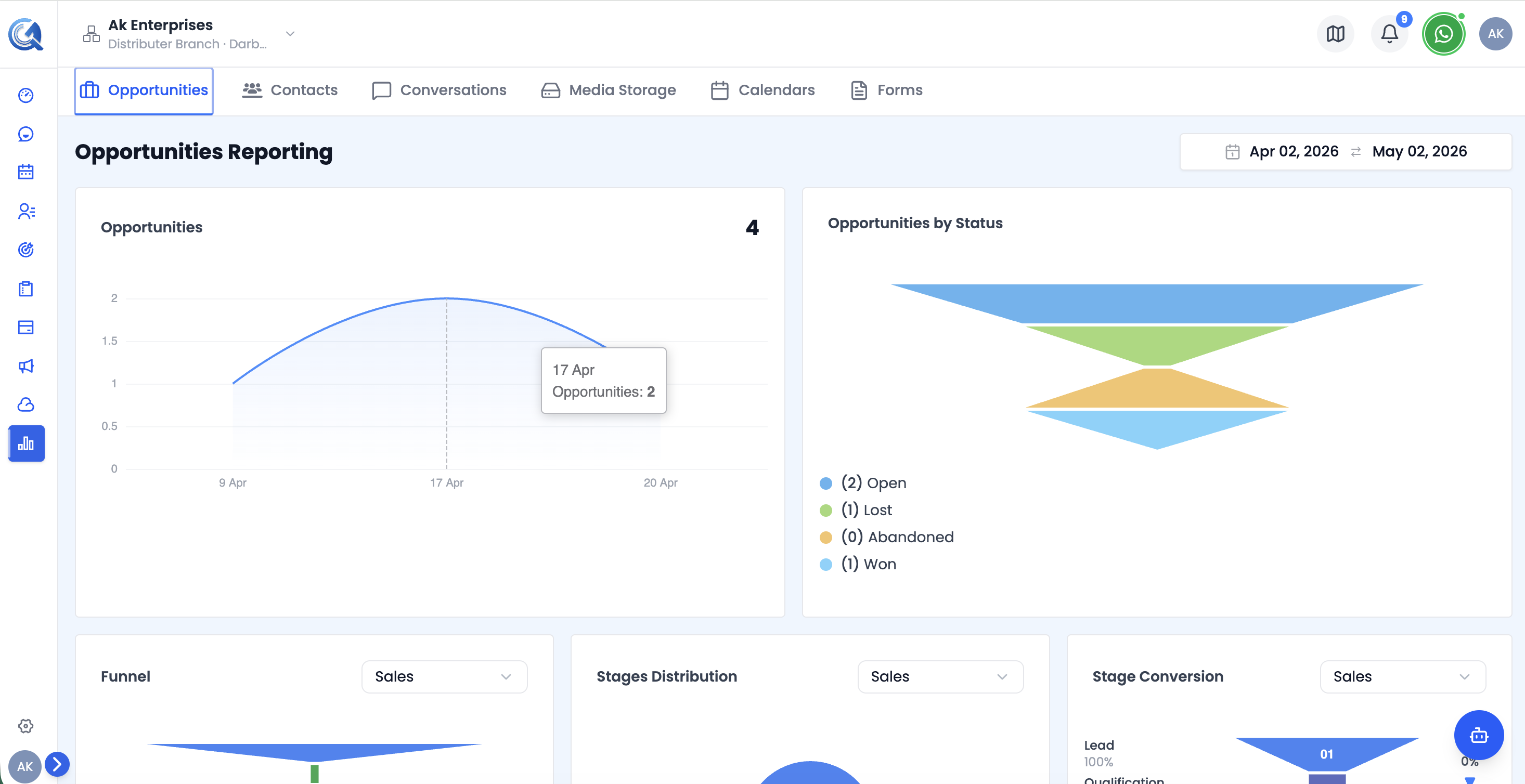Switch to the Forms tab
The height and width of the screenshot is (784, 1525).
pyautogui.click(x=887, y=90)
